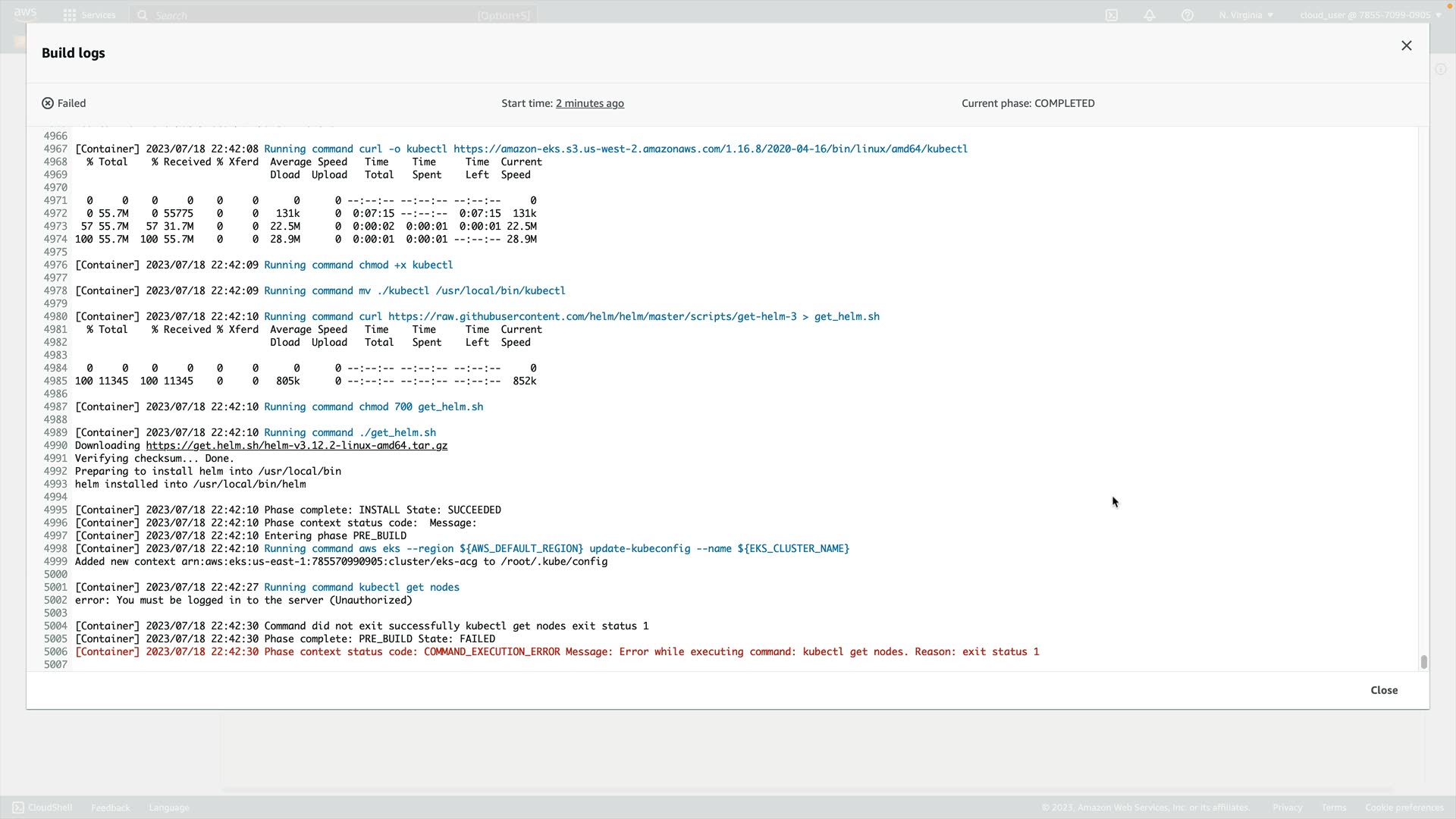Open the notifications bell
1456x819 pixels.
(x=1150, y=15)
